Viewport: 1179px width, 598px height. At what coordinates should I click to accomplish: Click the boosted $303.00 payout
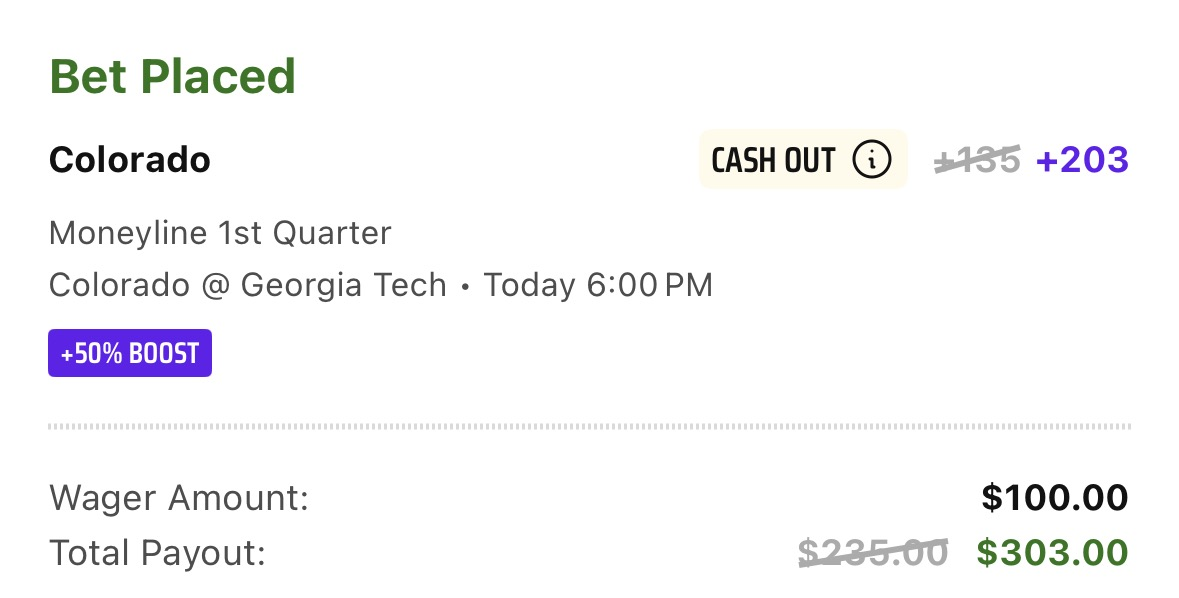coord(1053,553)
